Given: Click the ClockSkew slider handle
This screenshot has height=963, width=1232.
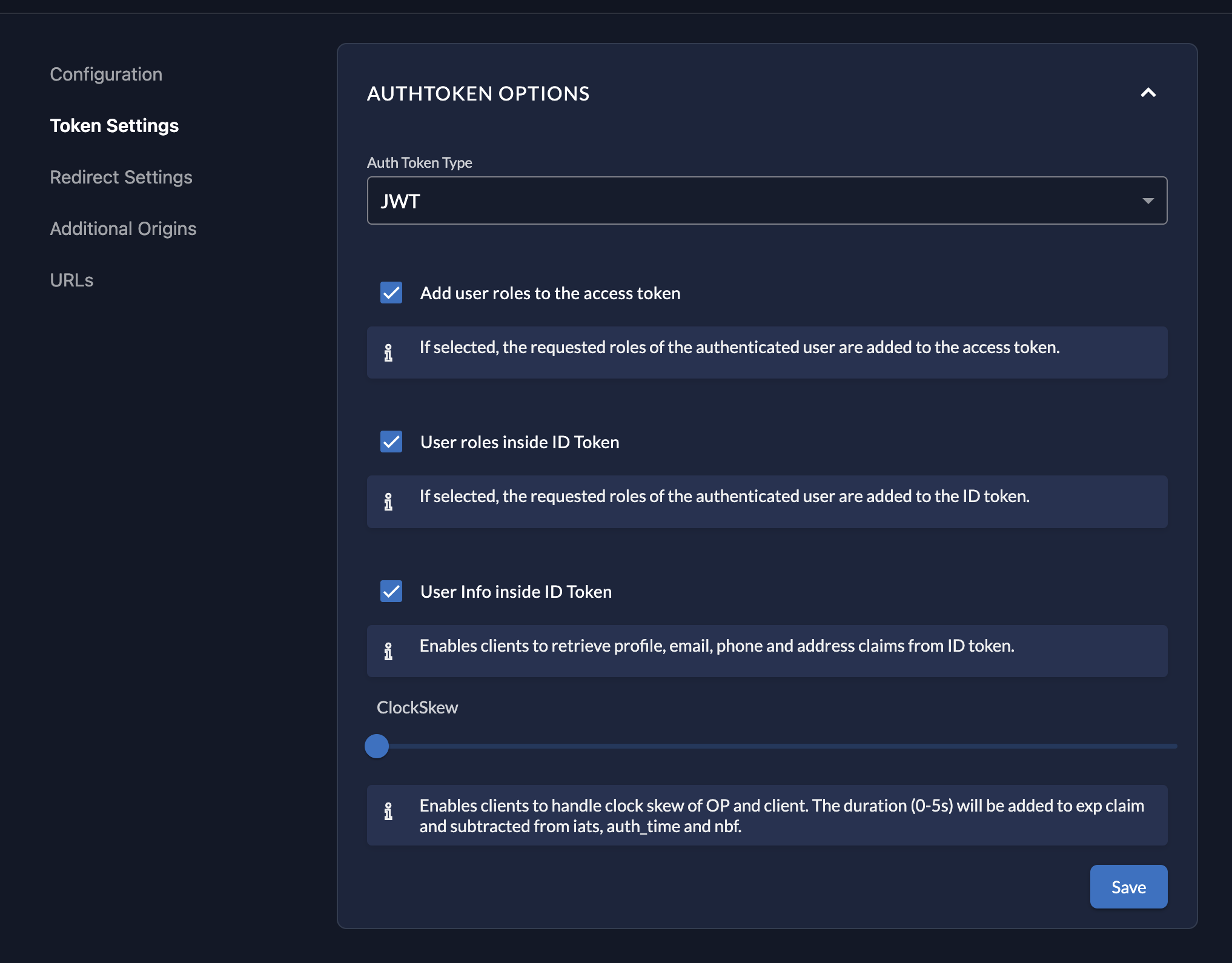Looking at the screenshot, I should coord(376,747).
